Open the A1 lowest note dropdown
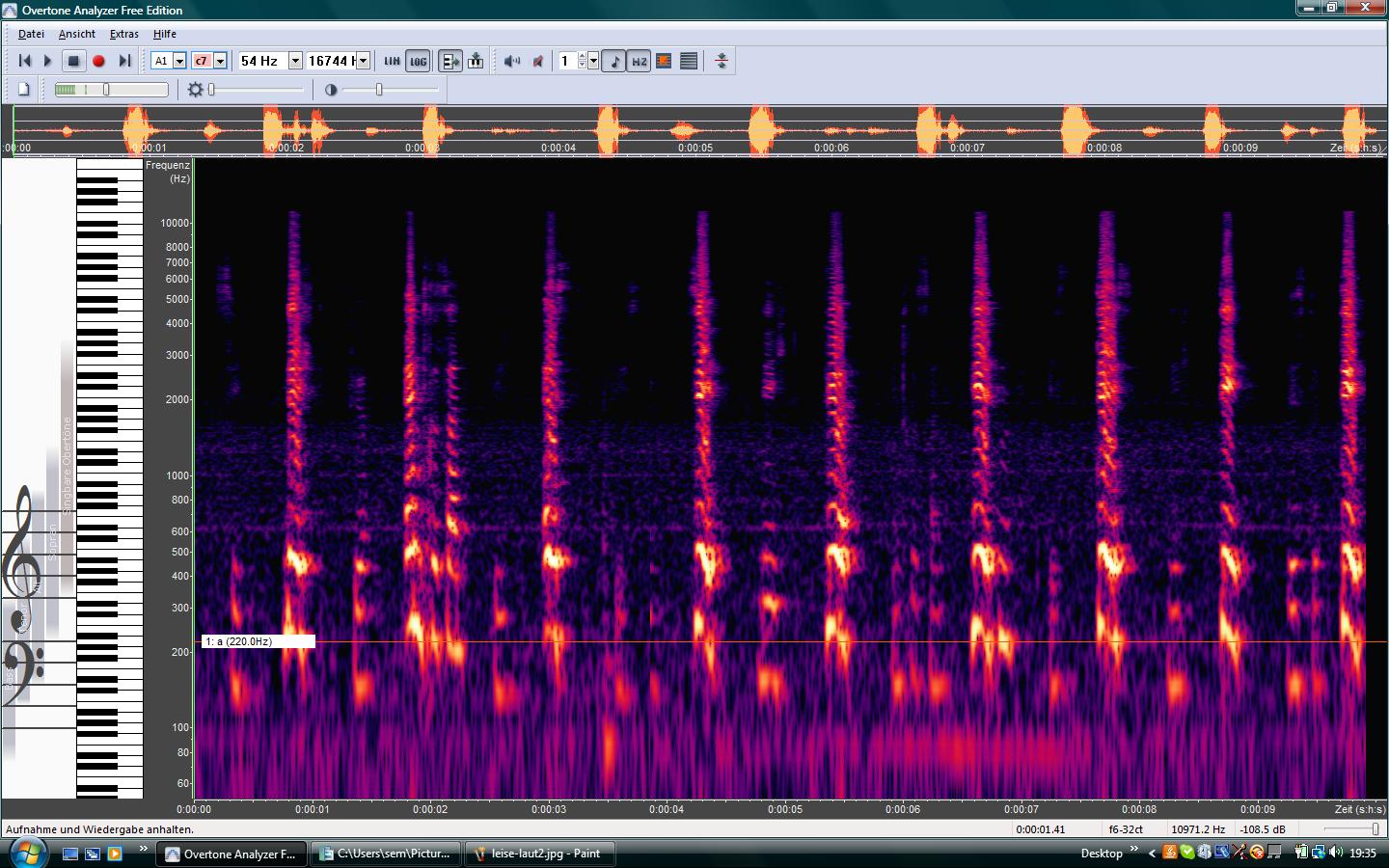 [x=179, y=61]
